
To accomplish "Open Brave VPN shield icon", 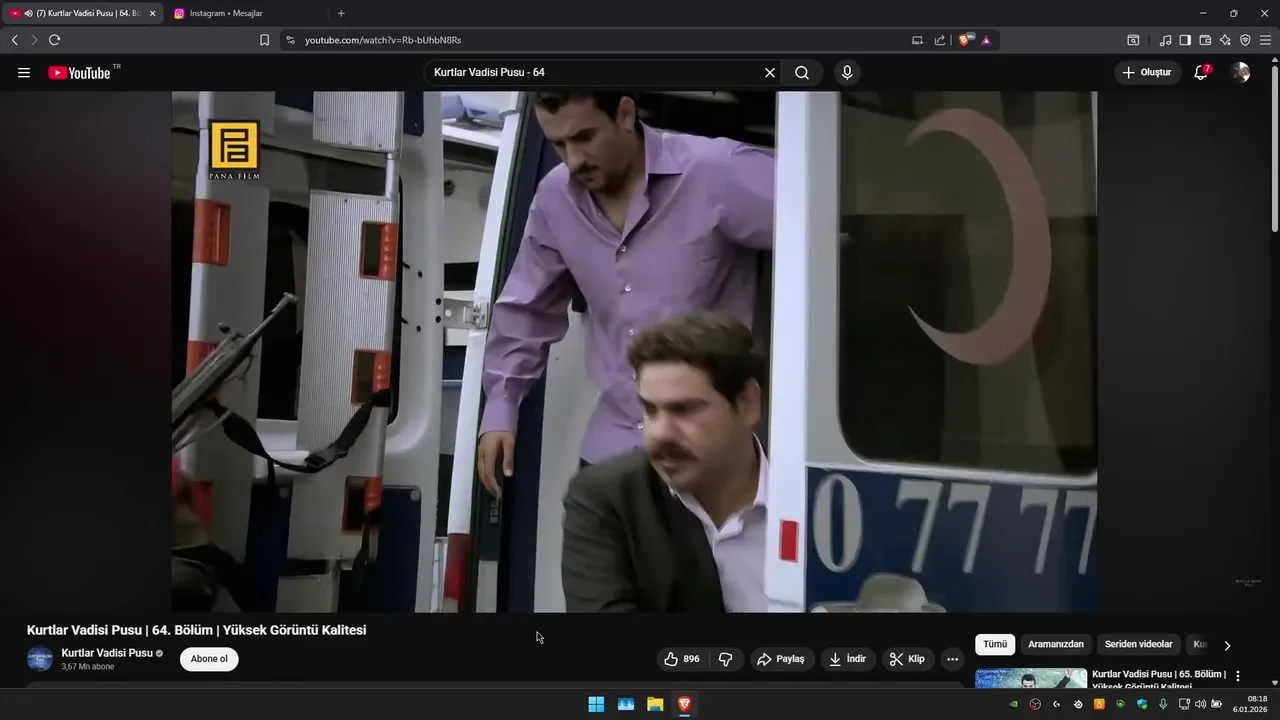I will tap(1245, 40).
